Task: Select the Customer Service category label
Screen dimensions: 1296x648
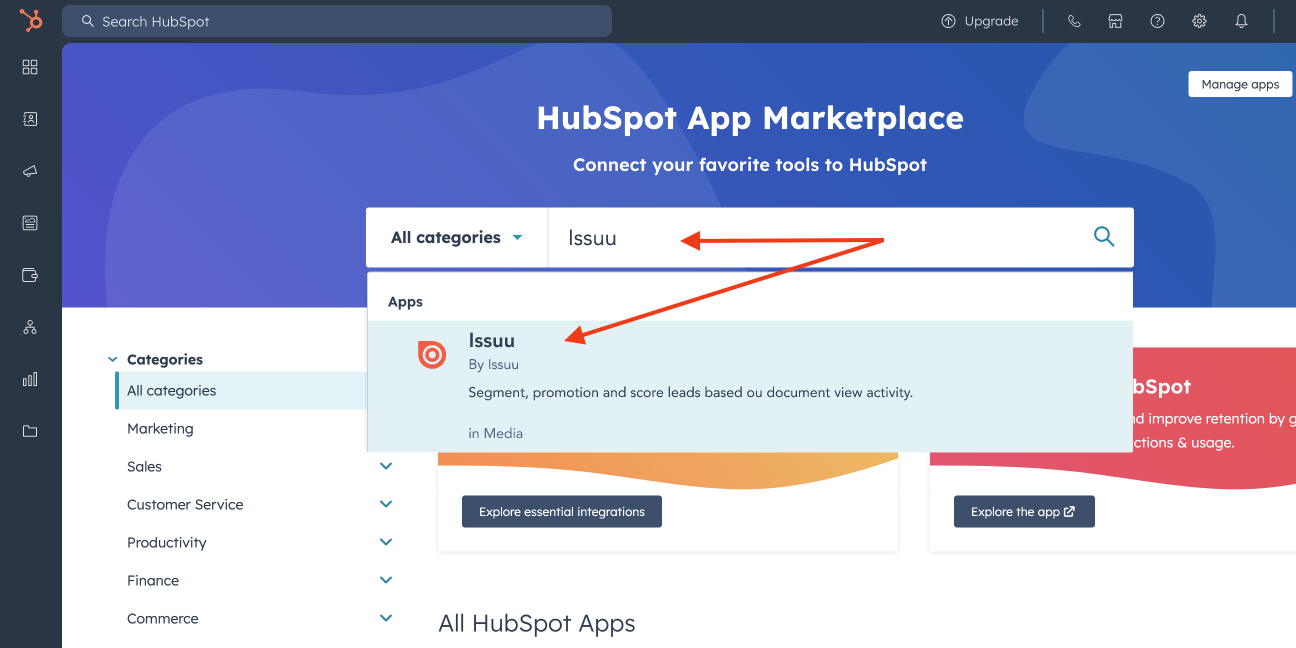Action: (185, 505)
